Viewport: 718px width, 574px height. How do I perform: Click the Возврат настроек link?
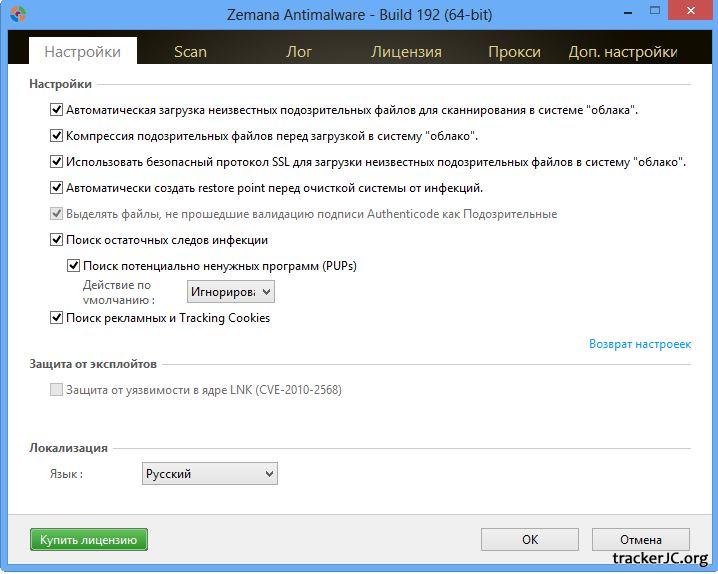(639, 344)
